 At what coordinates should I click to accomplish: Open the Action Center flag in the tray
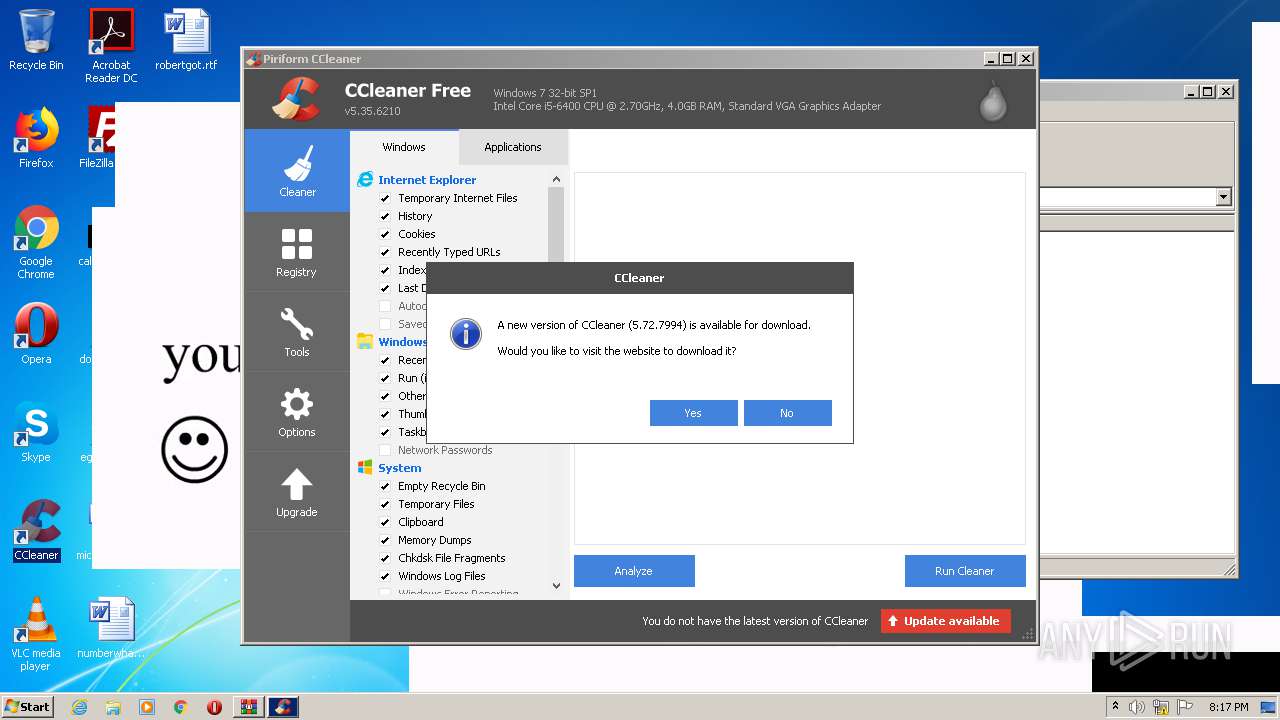point(1185,707)
